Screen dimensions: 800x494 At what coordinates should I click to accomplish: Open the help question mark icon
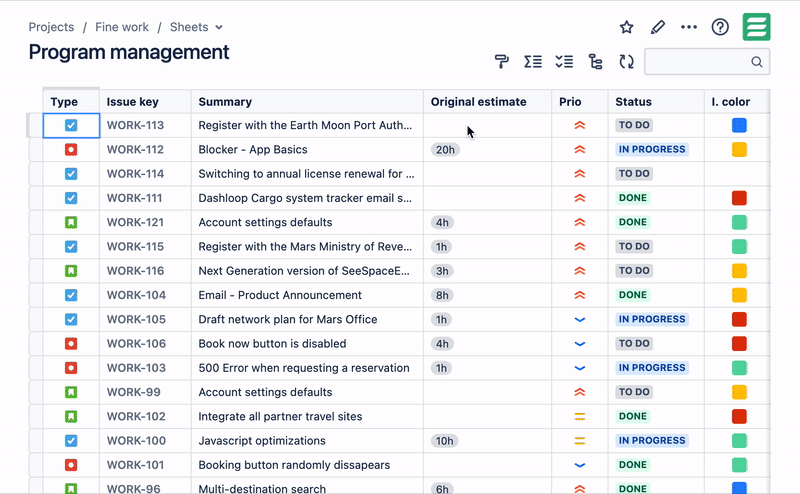720,27
